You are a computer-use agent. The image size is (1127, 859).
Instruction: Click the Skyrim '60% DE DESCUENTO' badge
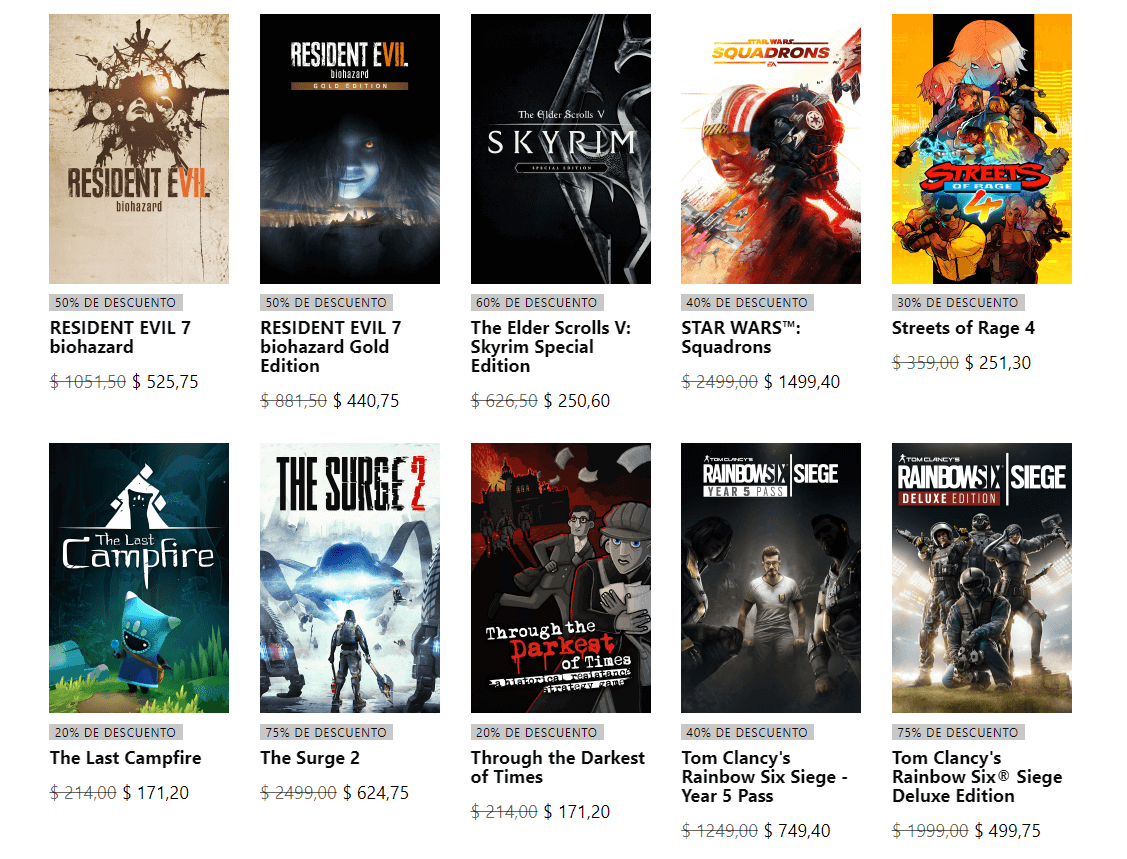(535, 302)
